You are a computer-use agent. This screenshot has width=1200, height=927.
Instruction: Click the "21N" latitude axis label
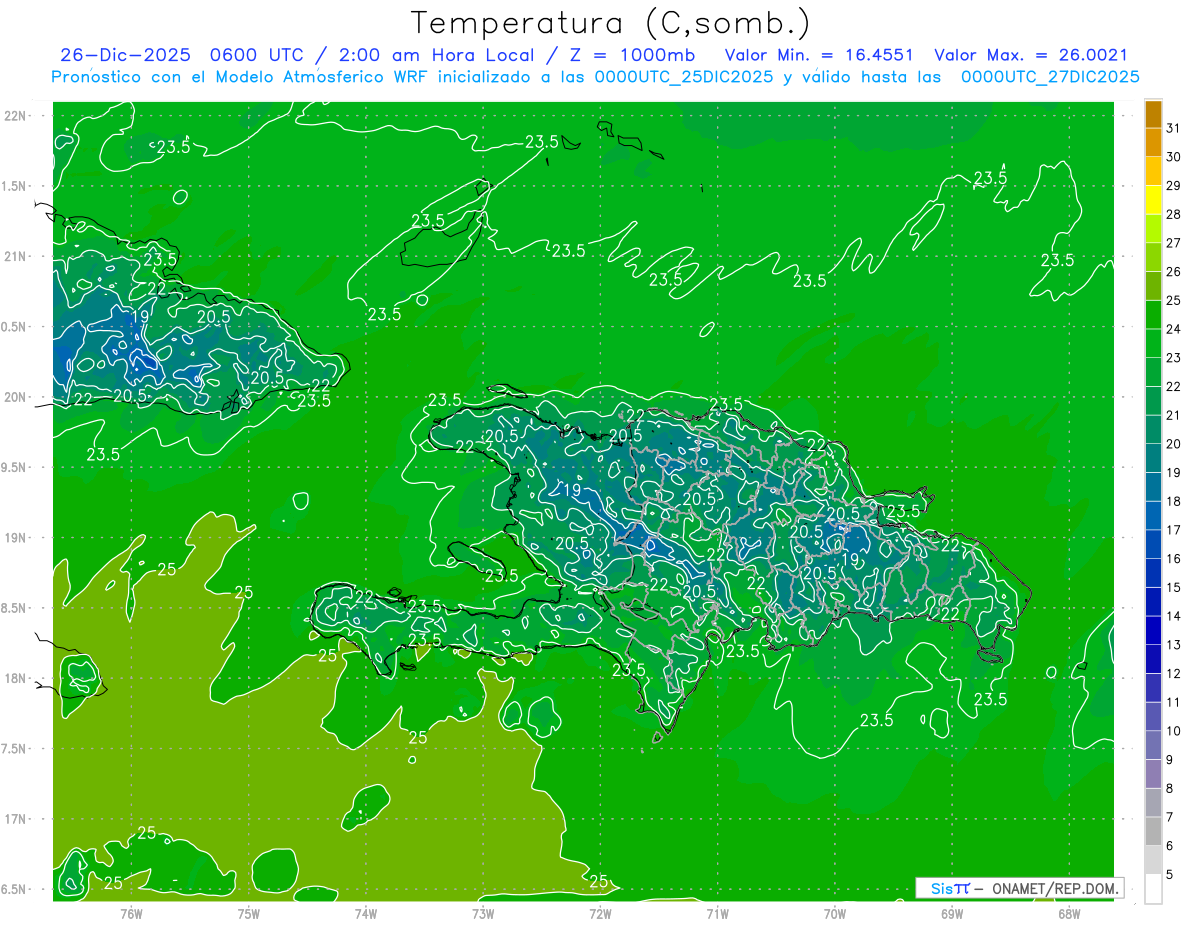(17, 257)
